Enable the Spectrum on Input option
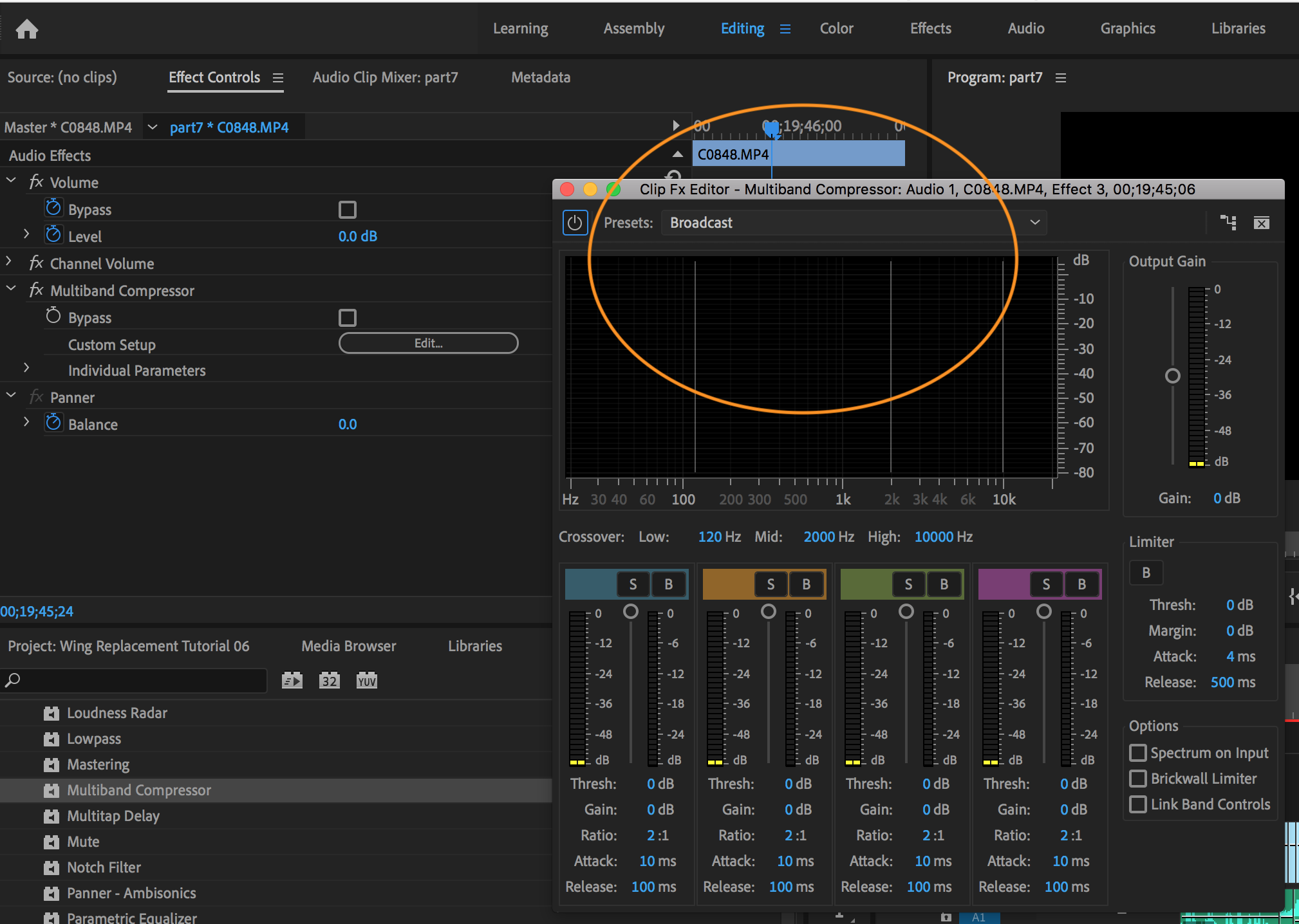The width and height of the screenshot is (1299, 924). [x=1137, y=753]
